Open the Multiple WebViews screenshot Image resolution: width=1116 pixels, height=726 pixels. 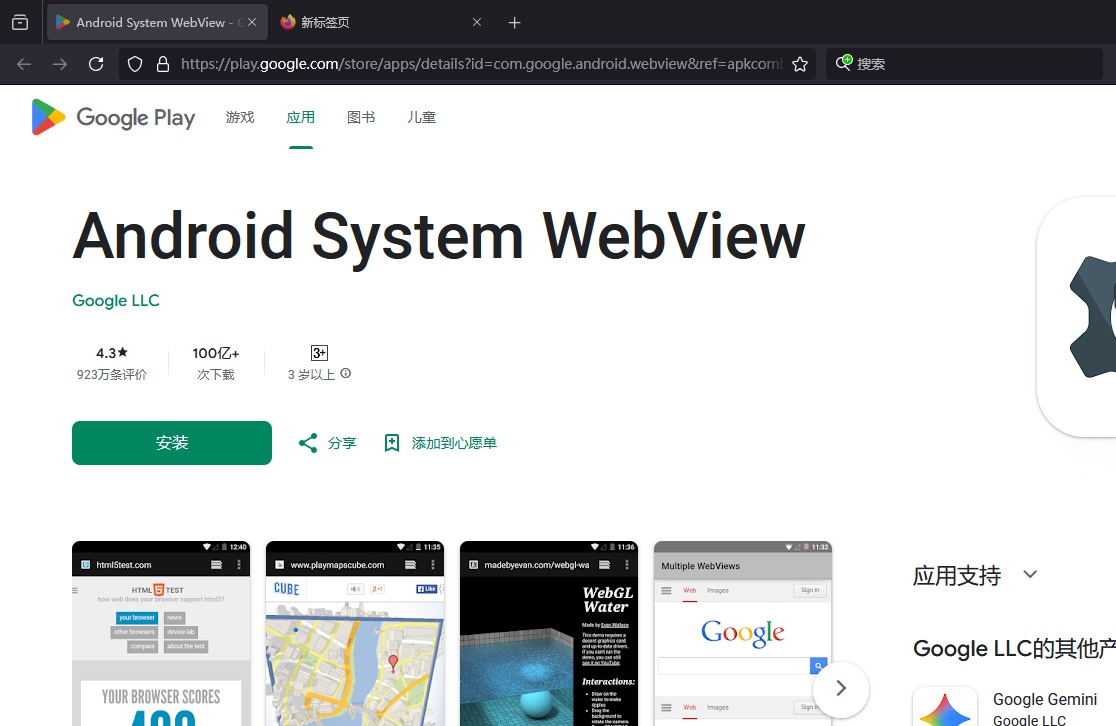[x=742, y=633]
